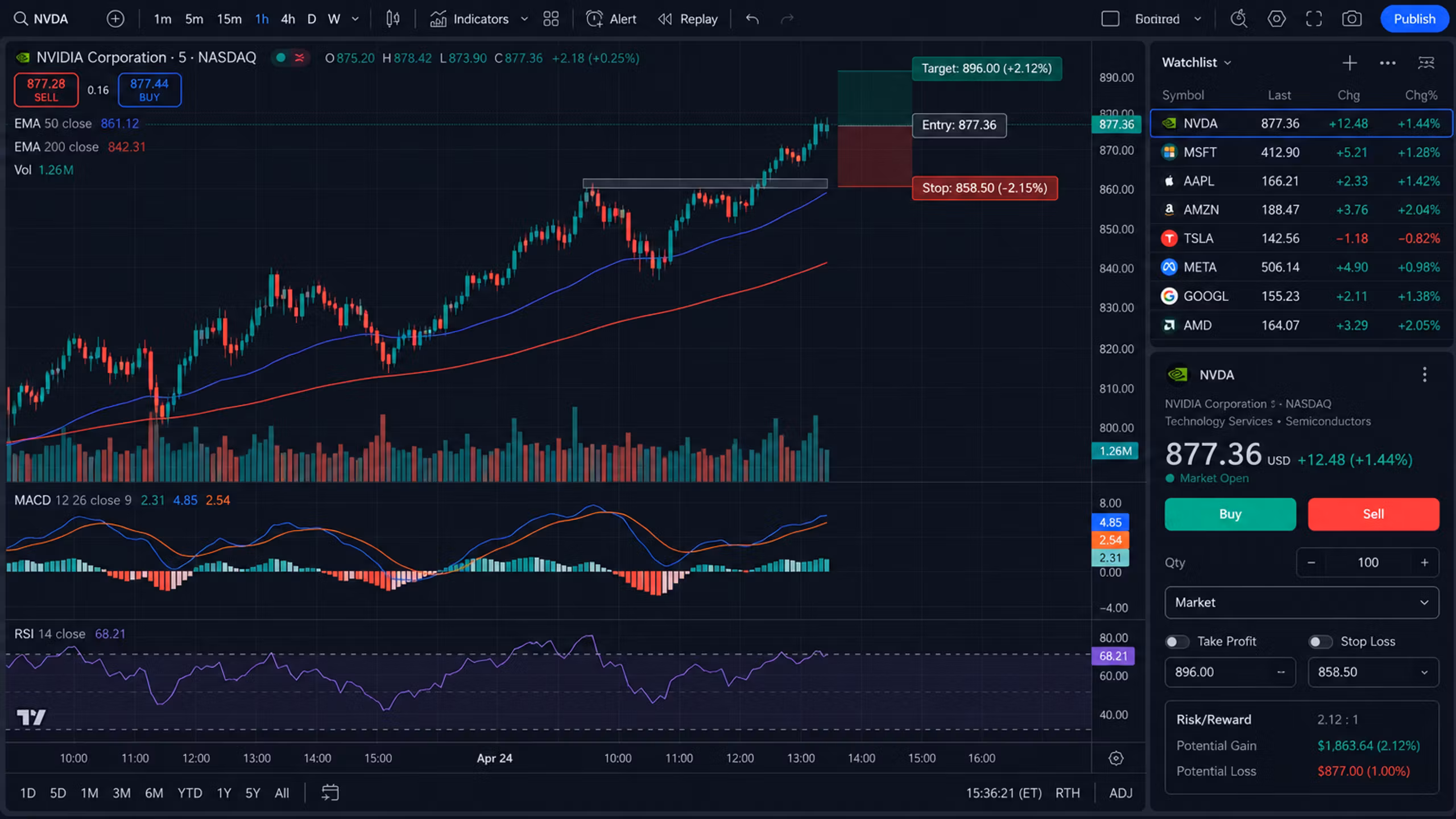The image size is (1456, 819).
Task: Expand the Watchlist title dropdown
Action: [x=1227, y=63]
